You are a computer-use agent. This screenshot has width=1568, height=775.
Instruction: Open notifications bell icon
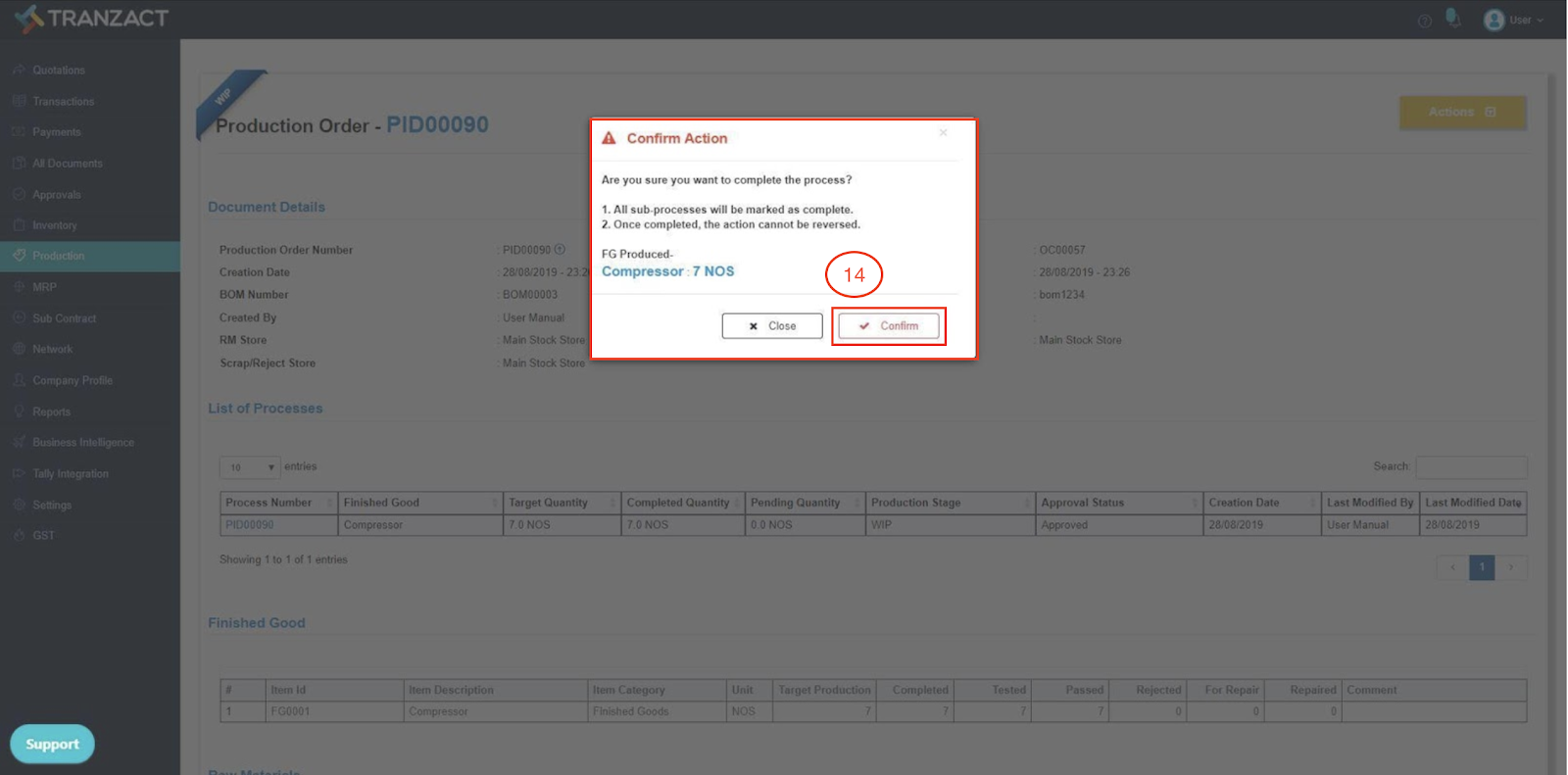pos(1453,19)
